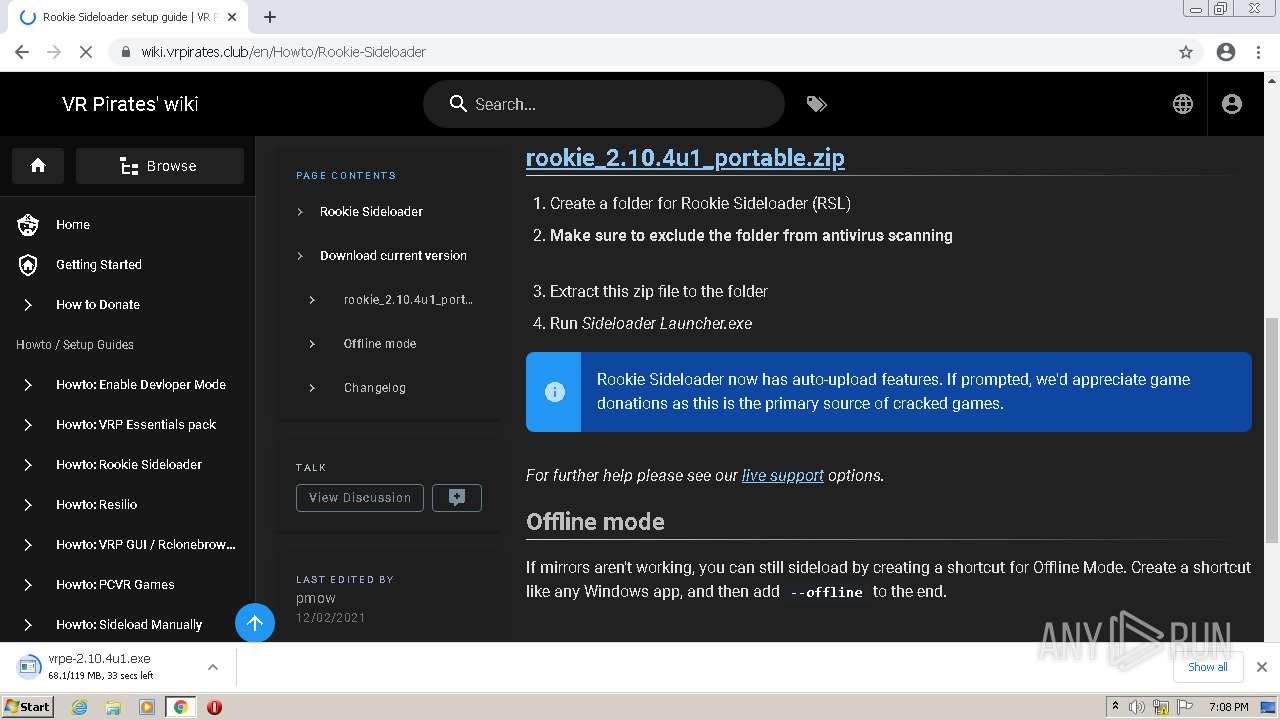Open Internet Explorer from taskbar
1280x720 pixels.
coord(79,707)
